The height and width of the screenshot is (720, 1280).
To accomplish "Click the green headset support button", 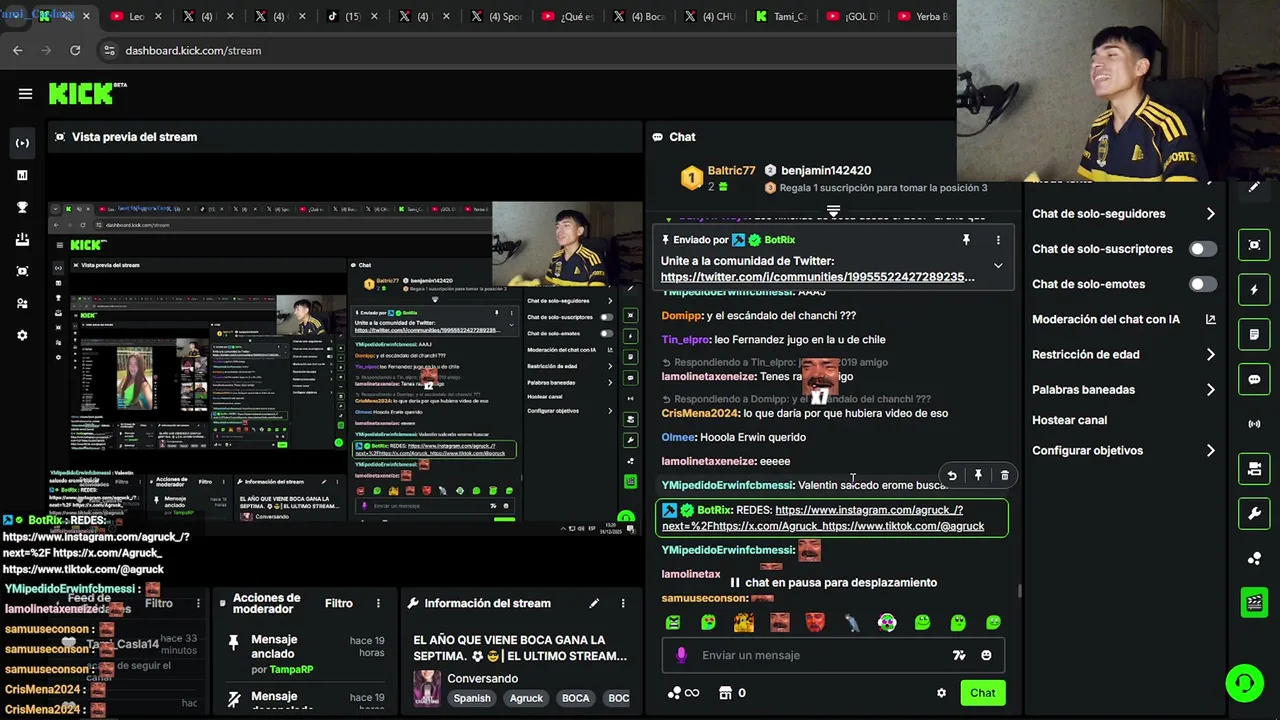I will click(1244, 683).
